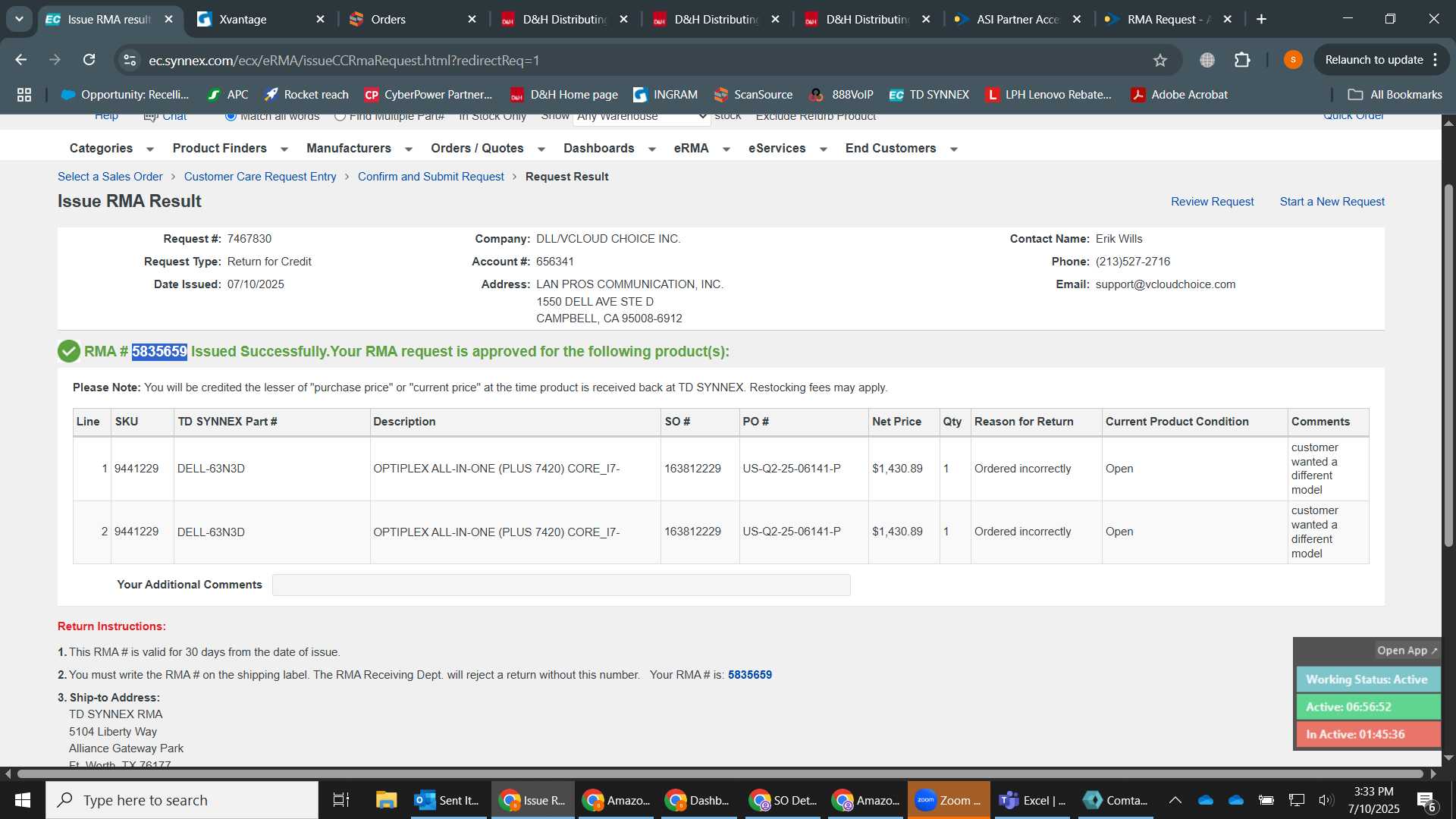The width and height of the screenshot is (1456, 819).
Task: Open 888VoIP bookmark
Action: pos(841,95)
